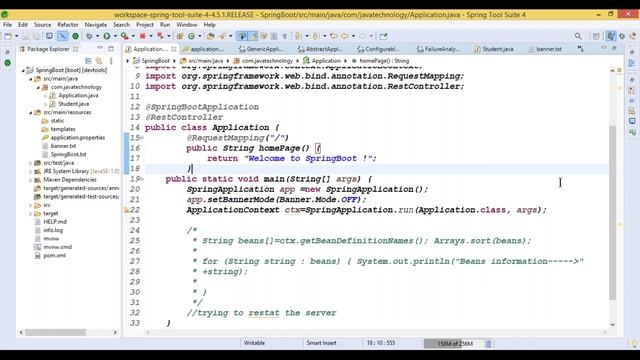
Task: Click the Show List overflow tabs icon
Action: [x=580, y=49]
